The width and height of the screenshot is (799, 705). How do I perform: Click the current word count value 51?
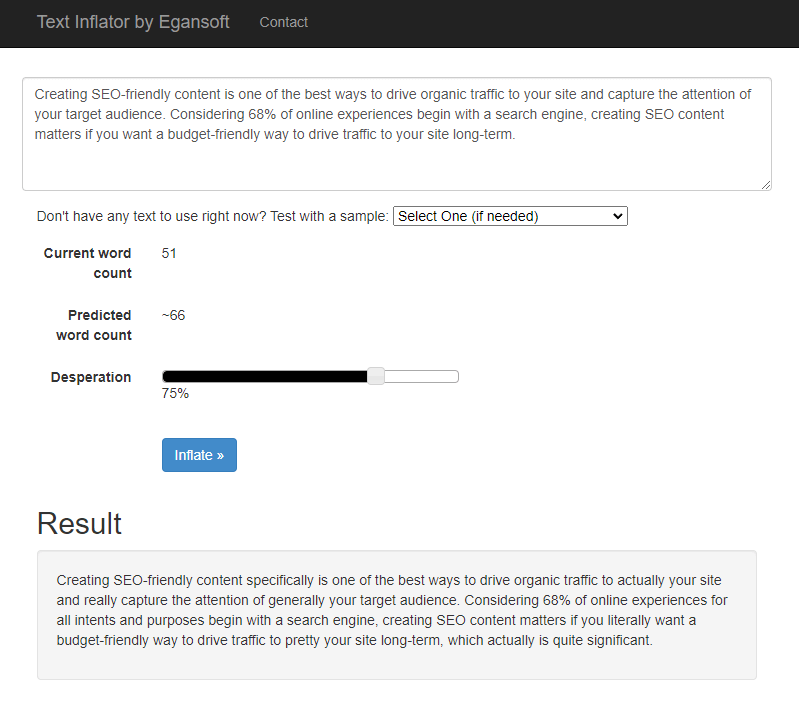(x=169, y=253)
